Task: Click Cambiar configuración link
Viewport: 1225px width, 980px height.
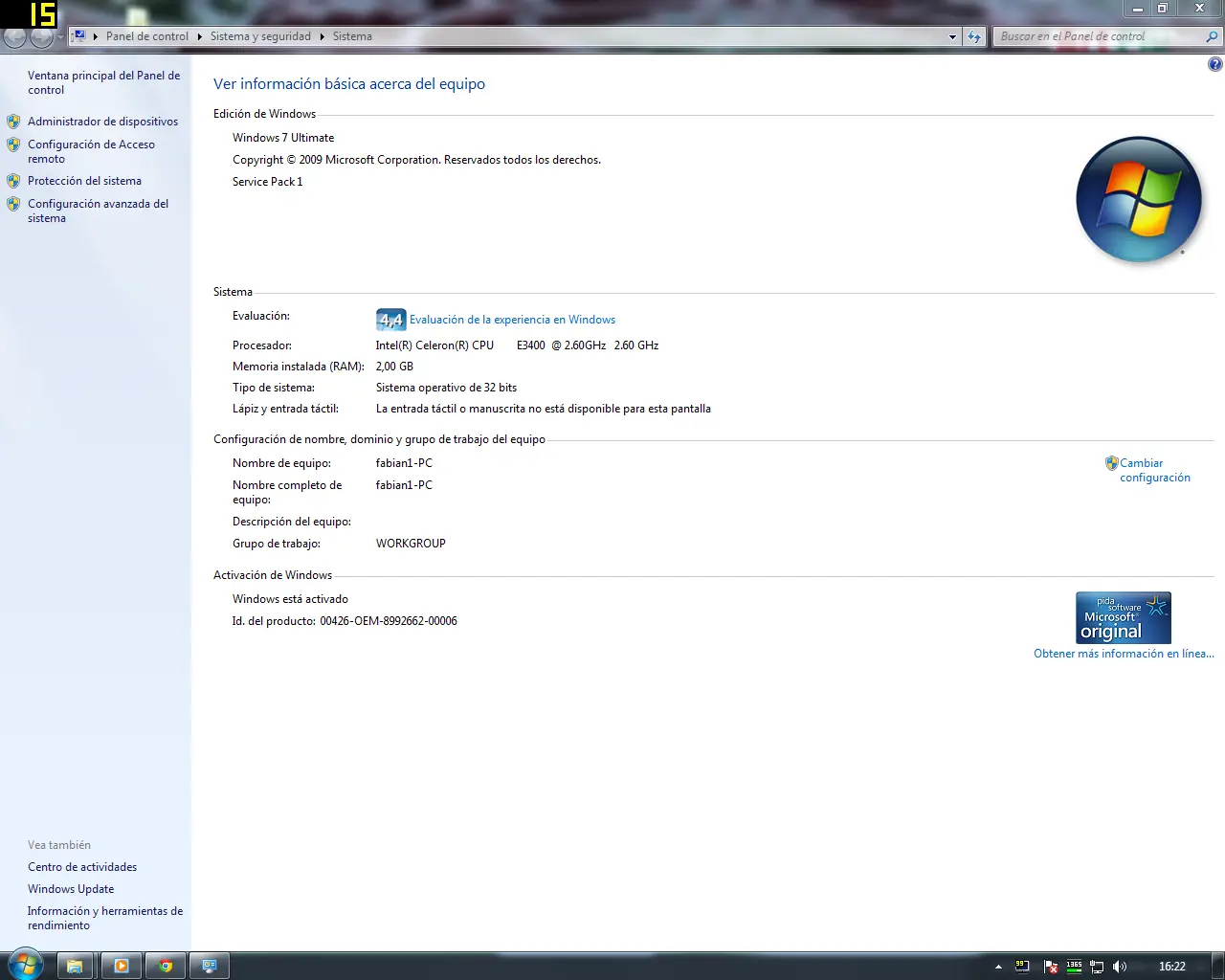Action: (x=1155, y=470)
